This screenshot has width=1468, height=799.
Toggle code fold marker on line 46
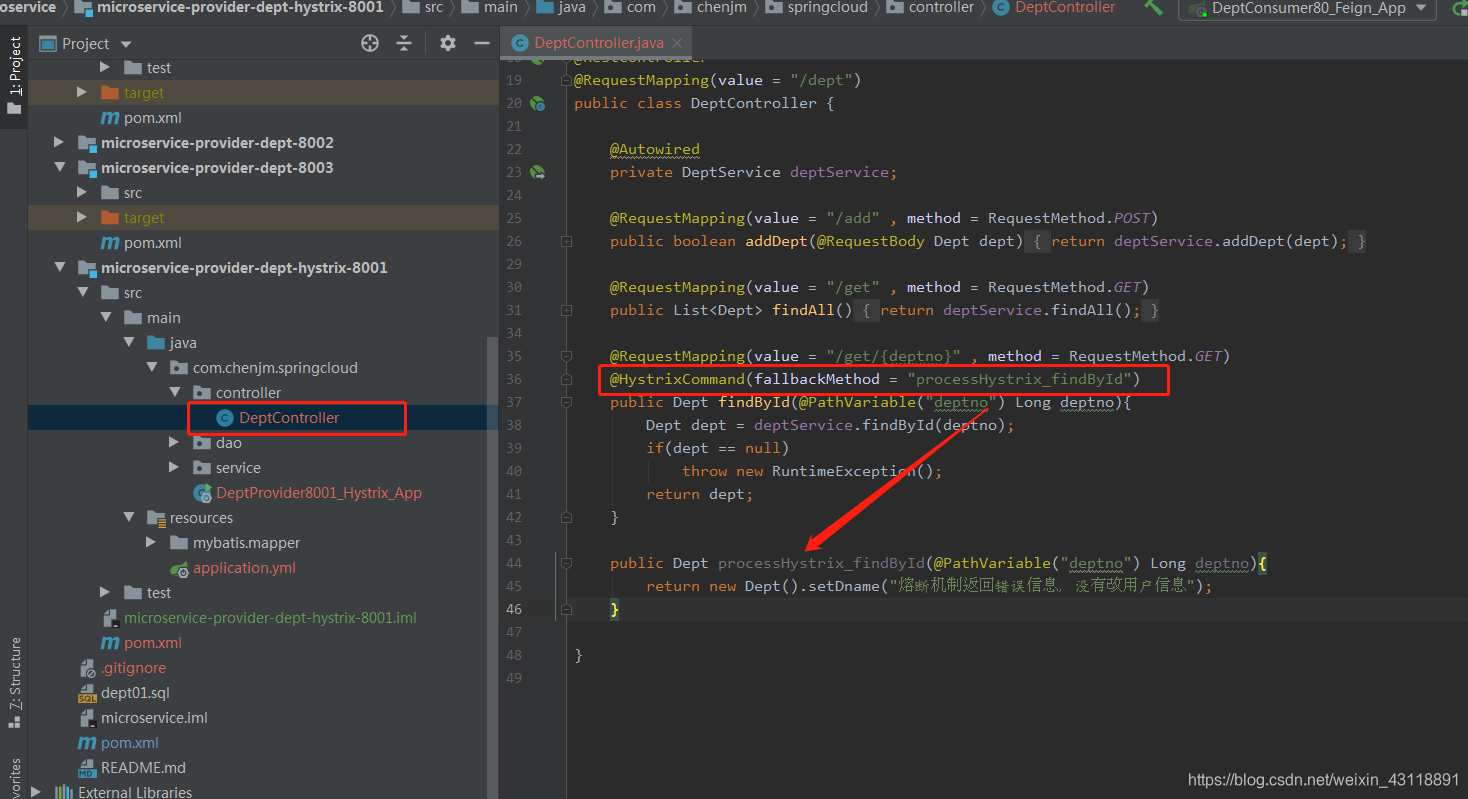566,609
